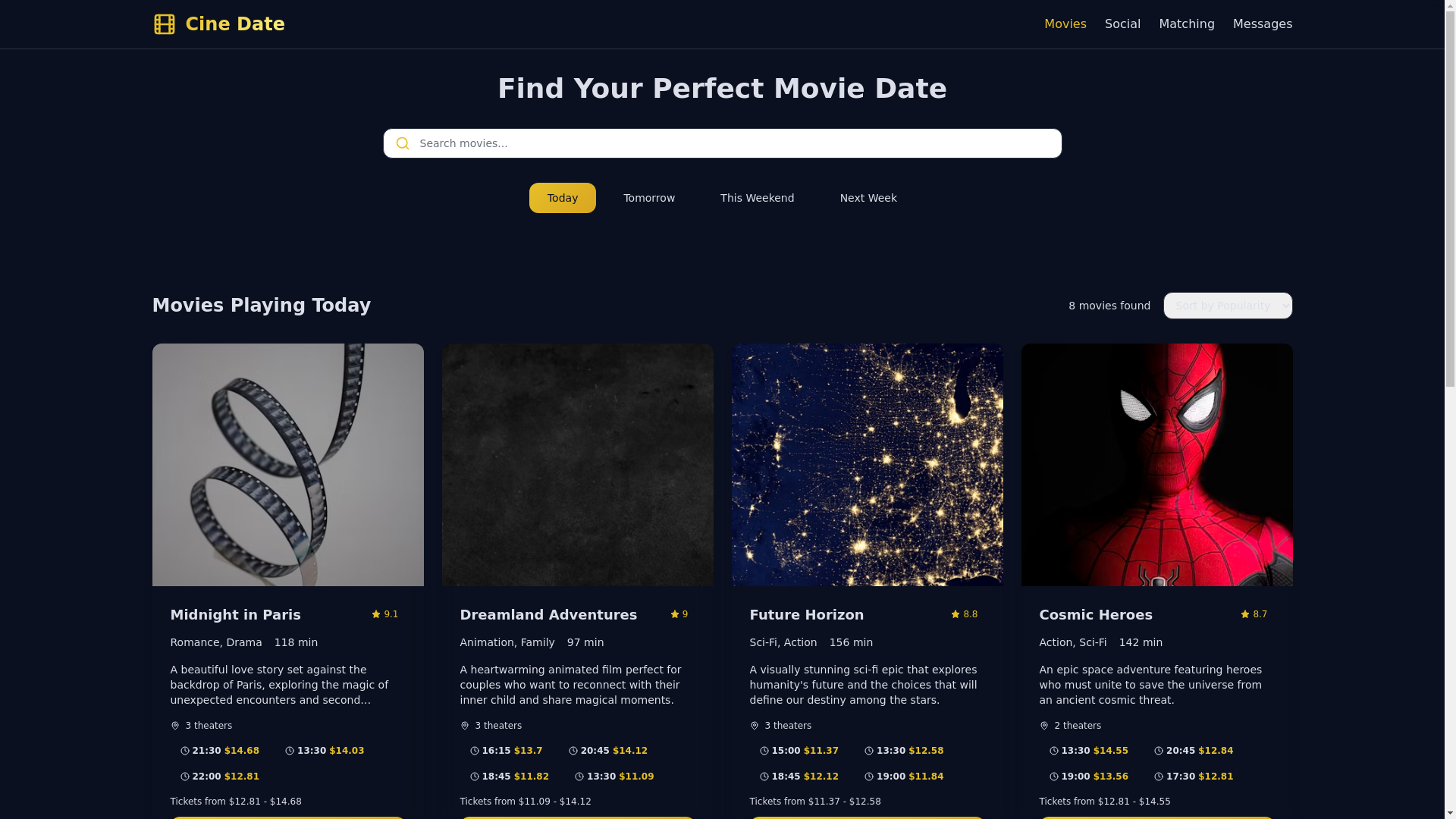Click the clock icon next to 21:30 showtime
1456x819 pixels.
click(185, 751)
